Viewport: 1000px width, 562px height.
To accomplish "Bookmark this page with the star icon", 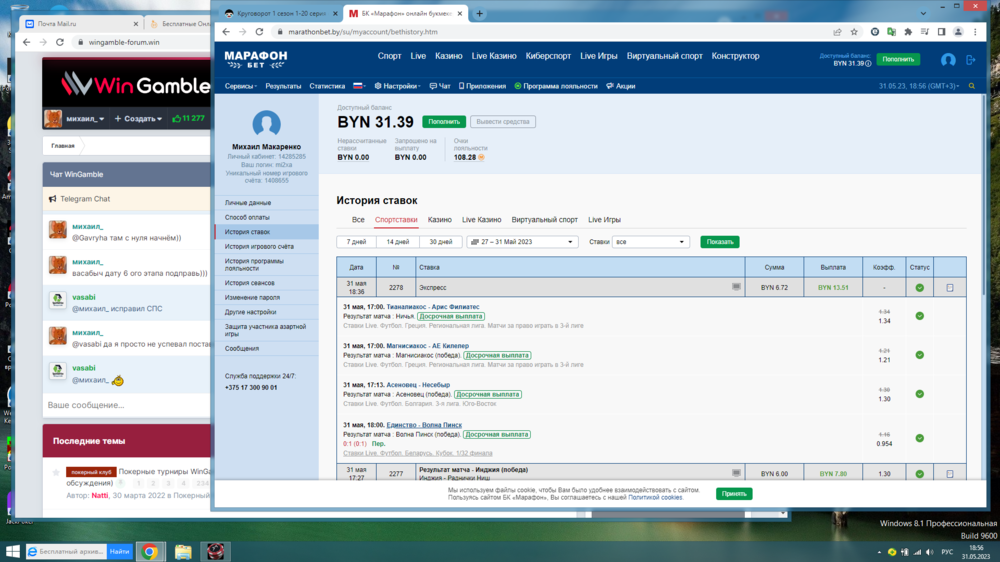I will tap(854, 32).
